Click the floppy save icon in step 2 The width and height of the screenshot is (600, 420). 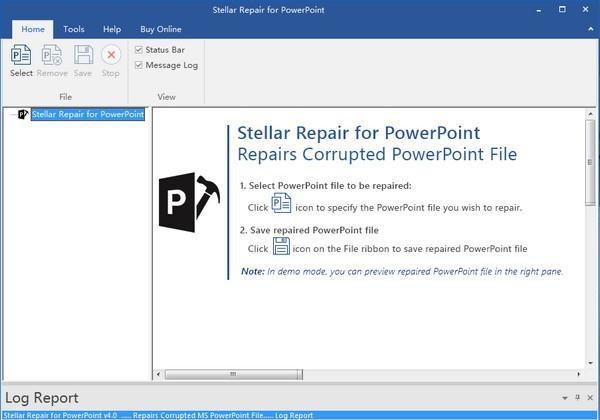pyautogui.click(x=281, y=246)
